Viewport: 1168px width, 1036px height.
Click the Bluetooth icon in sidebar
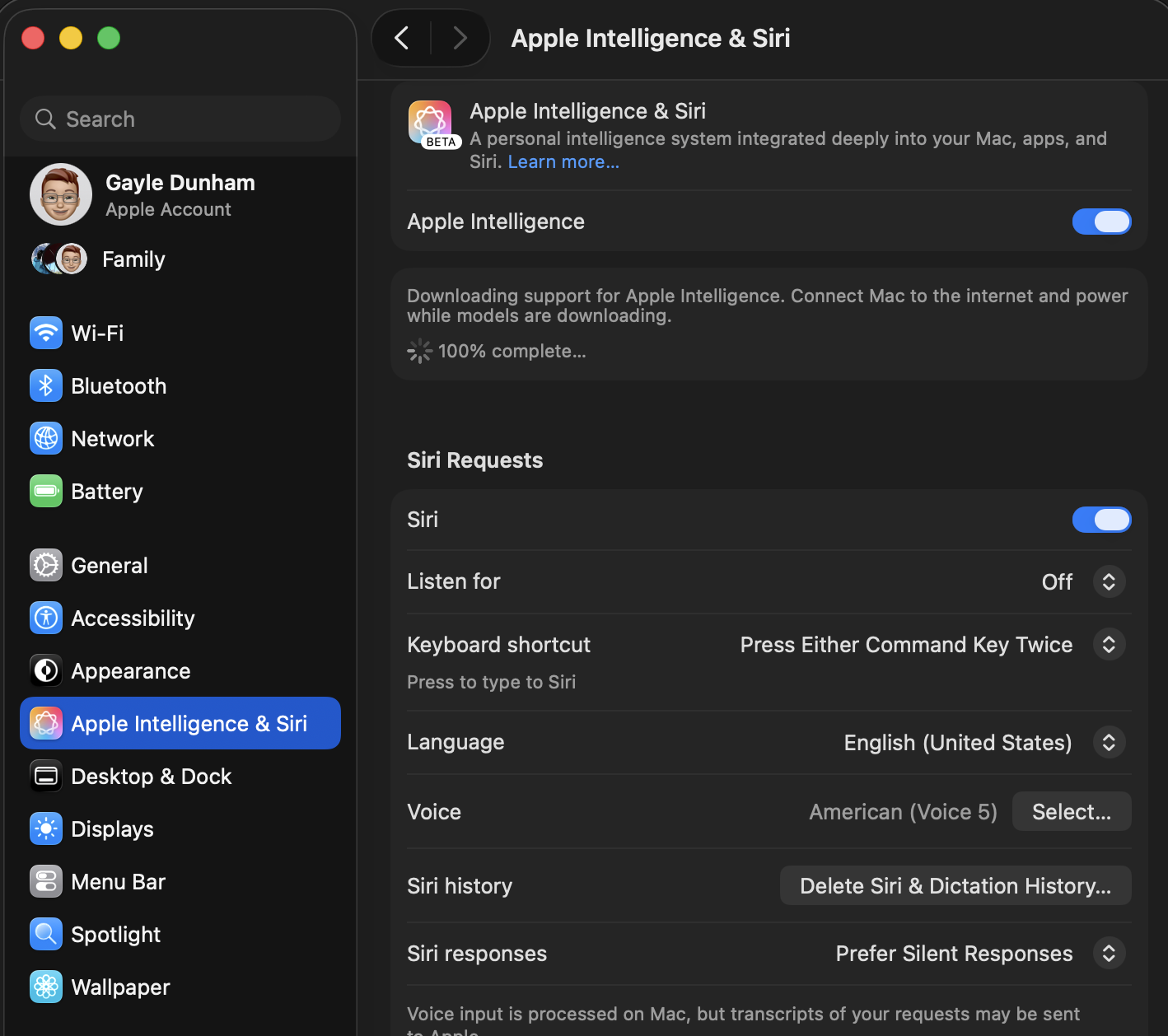46,385
